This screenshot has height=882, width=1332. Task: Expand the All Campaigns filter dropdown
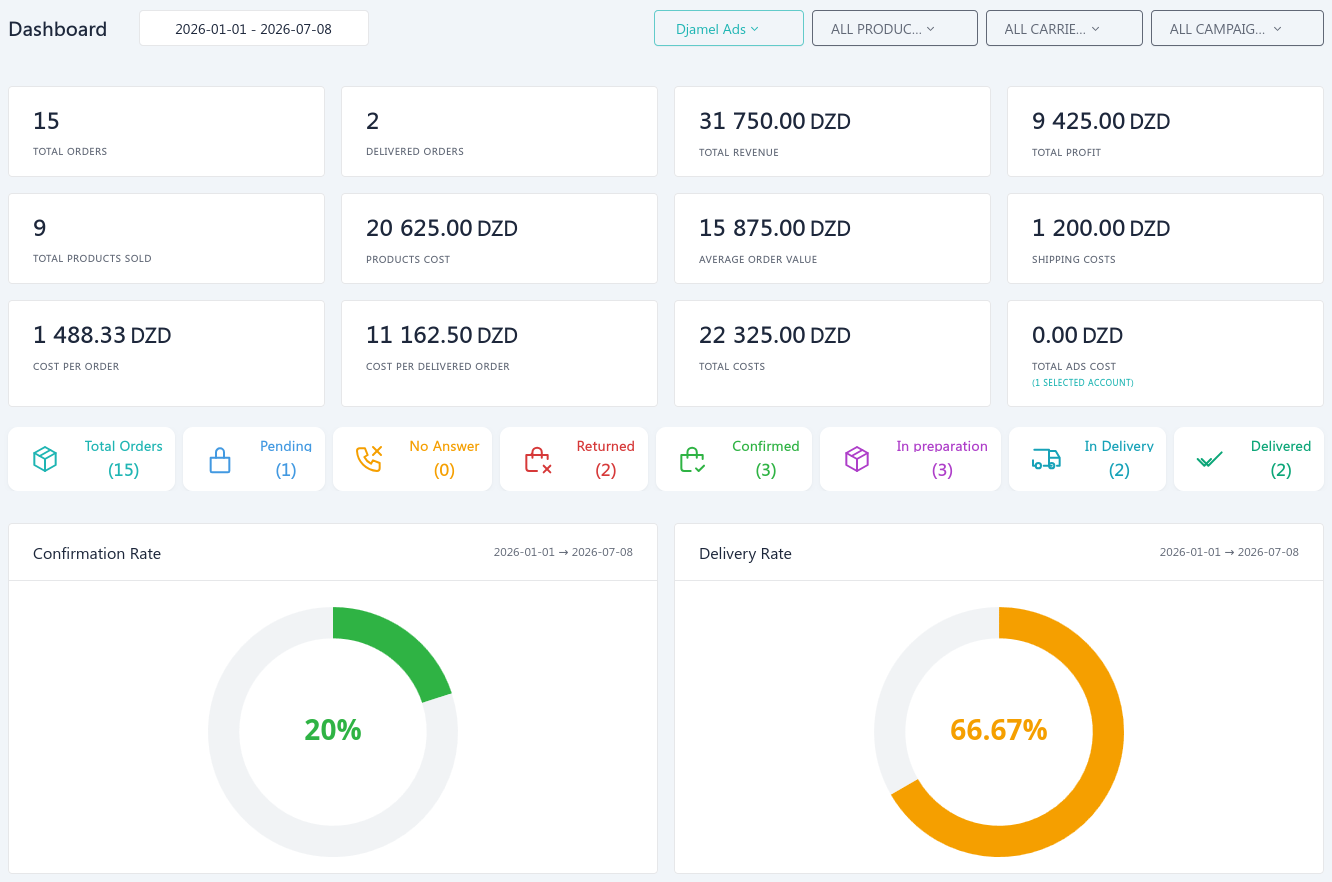pyautogui.click(x=1237, y=29)
